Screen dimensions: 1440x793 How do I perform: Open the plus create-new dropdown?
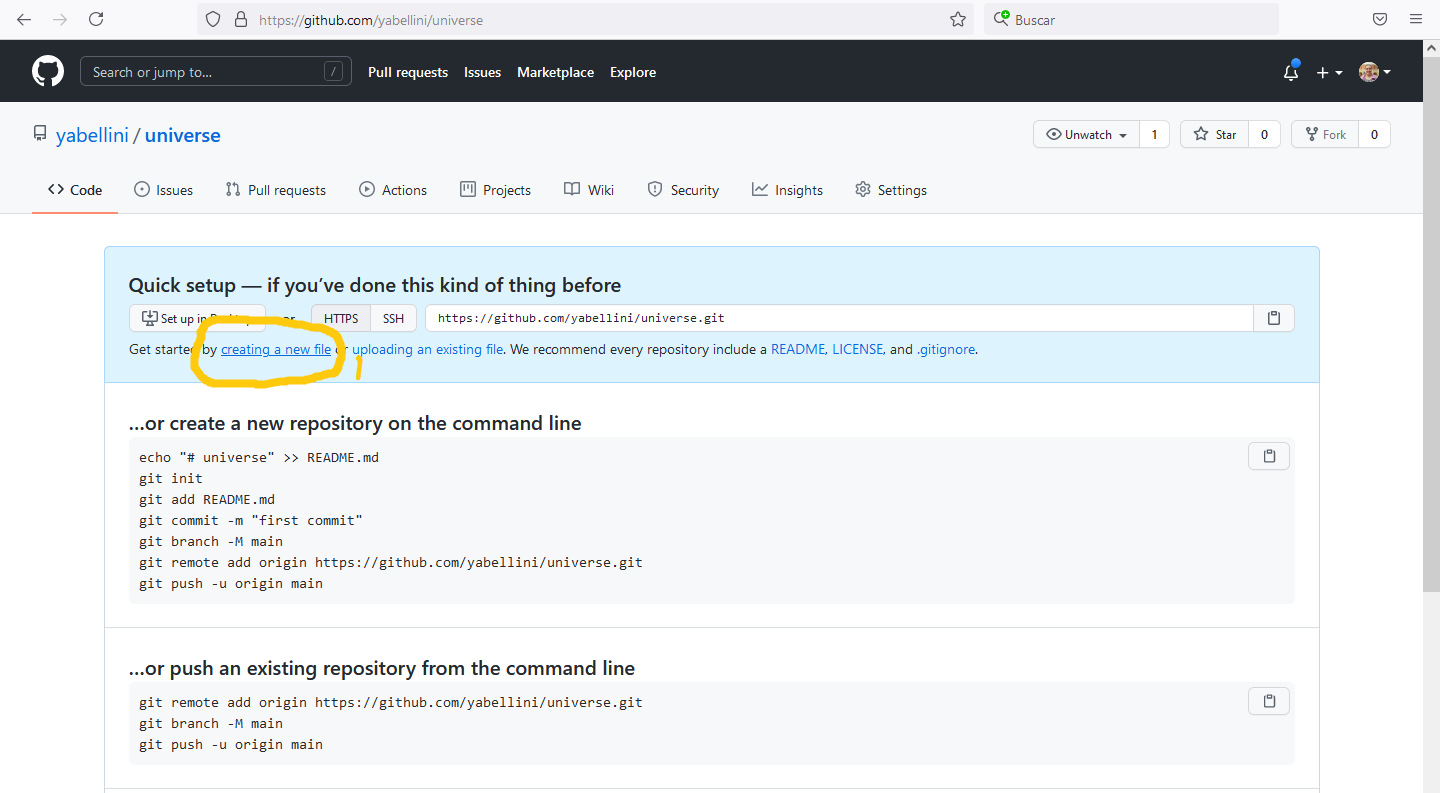(1328, 72)
